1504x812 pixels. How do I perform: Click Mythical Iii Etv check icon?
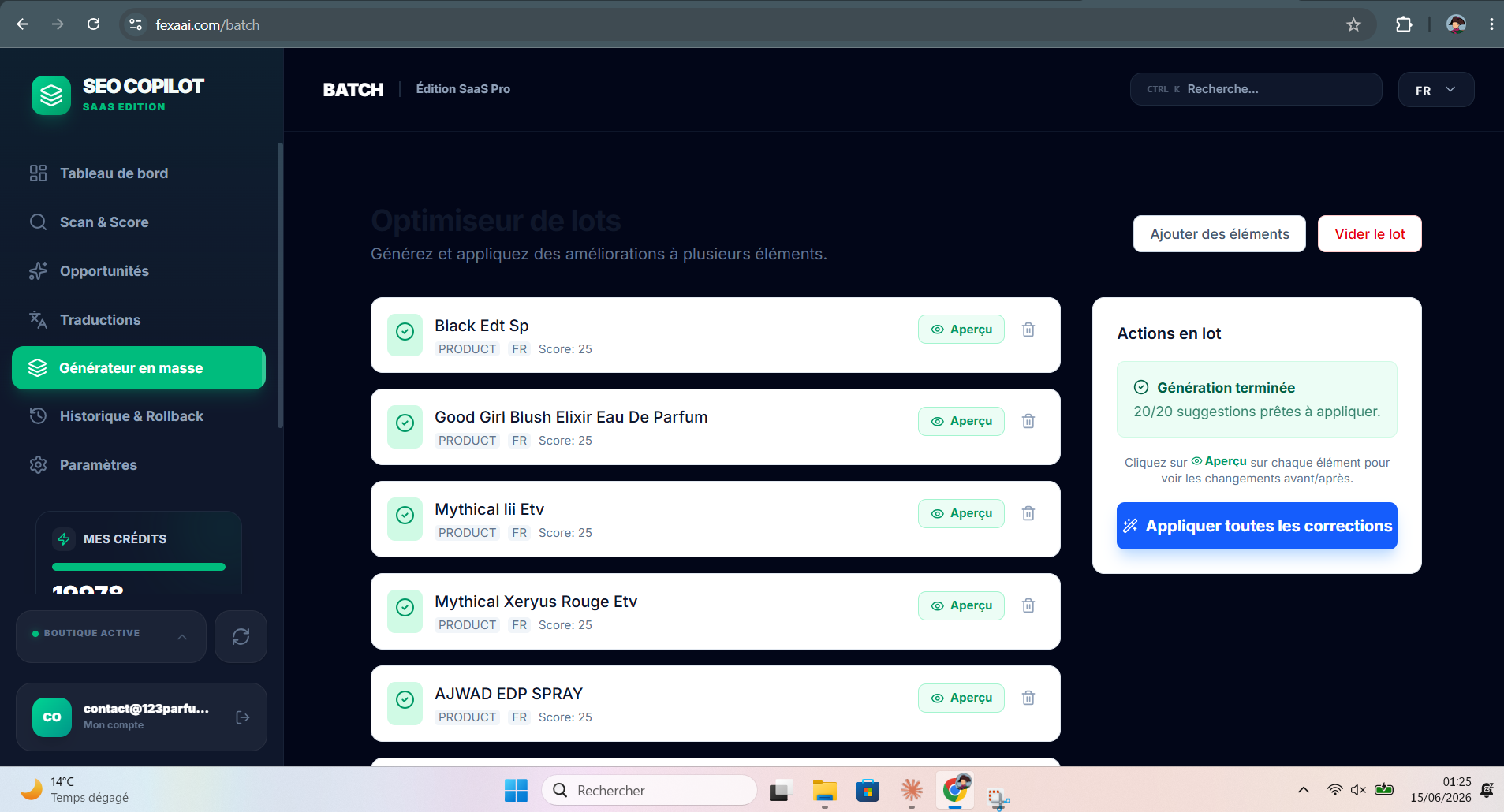(x=405, y=516)
